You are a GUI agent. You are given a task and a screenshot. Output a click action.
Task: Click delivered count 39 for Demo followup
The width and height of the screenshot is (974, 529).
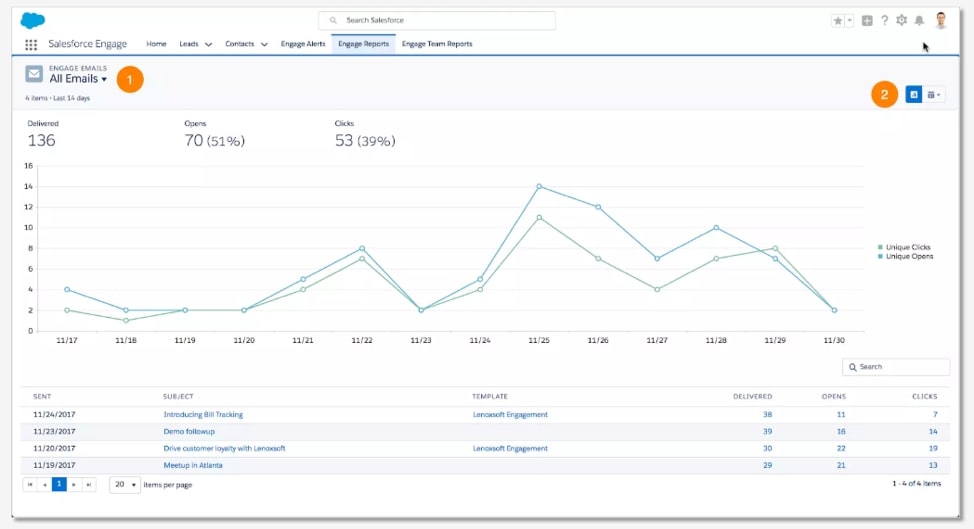point(767,432)
